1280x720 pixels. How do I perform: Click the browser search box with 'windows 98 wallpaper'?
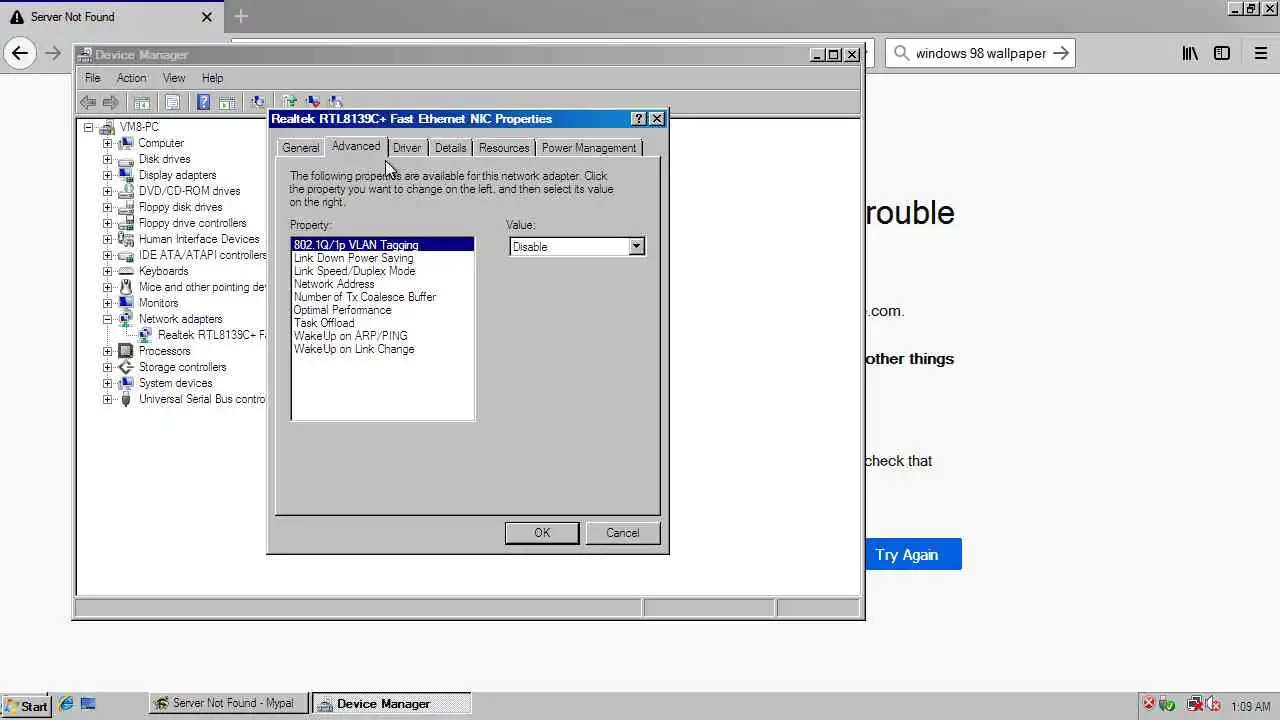point(980,53)
